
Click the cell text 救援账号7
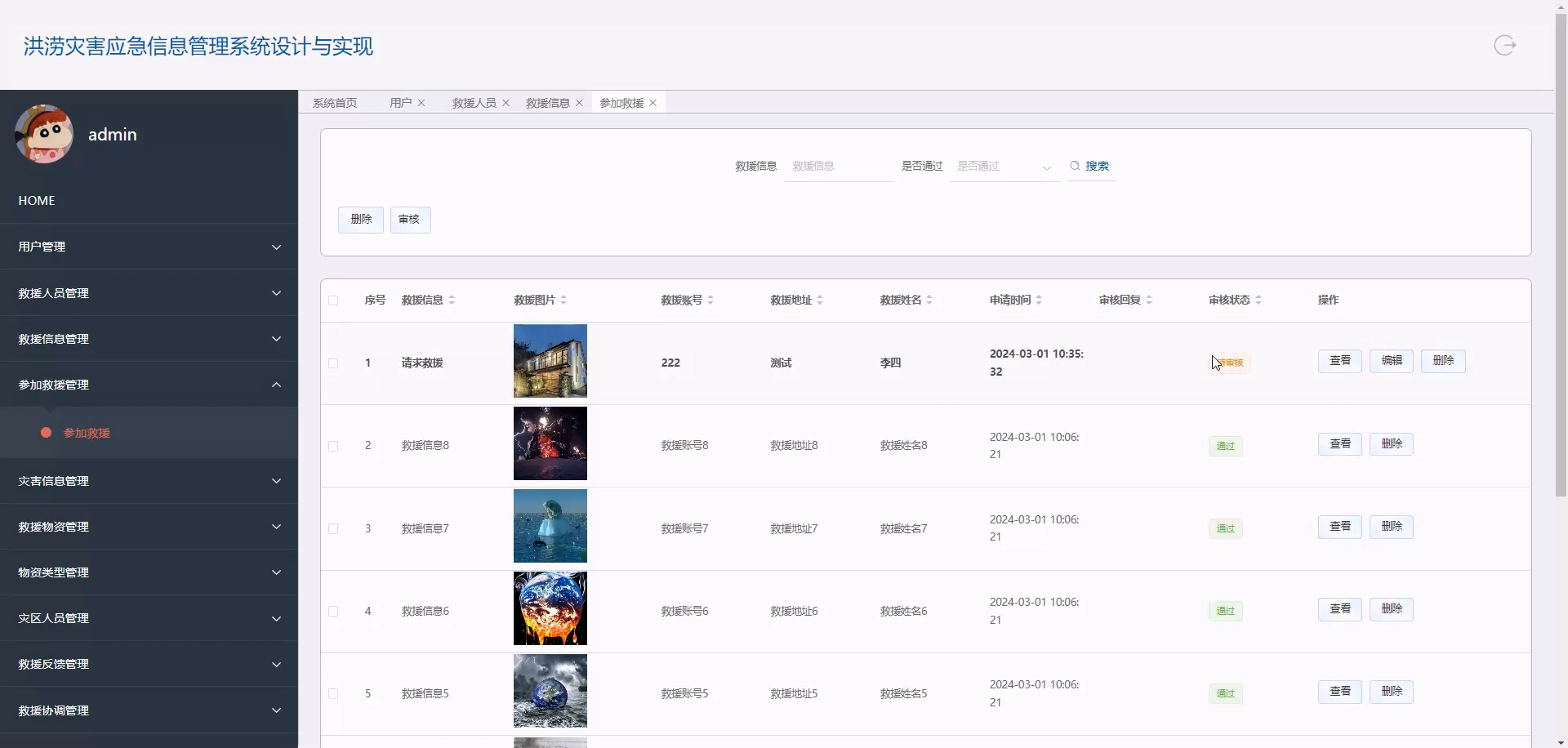[x=684, y=528]
